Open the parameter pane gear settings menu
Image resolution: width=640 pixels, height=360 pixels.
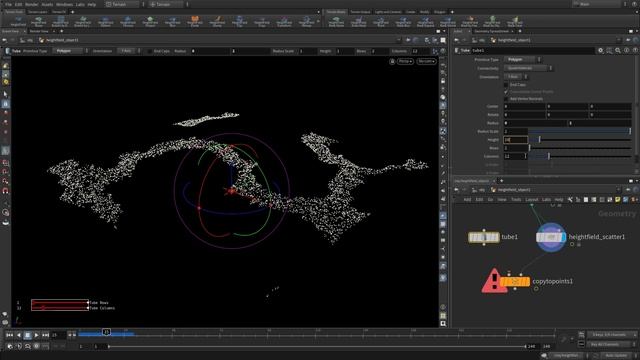click(600, 51)
